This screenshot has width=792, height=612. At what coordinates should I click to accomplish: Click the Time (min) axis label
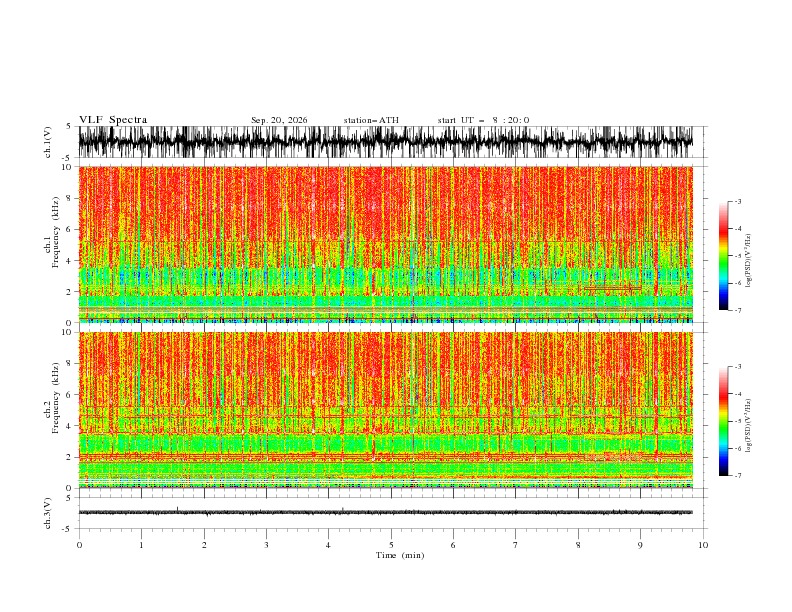[400, 555]
